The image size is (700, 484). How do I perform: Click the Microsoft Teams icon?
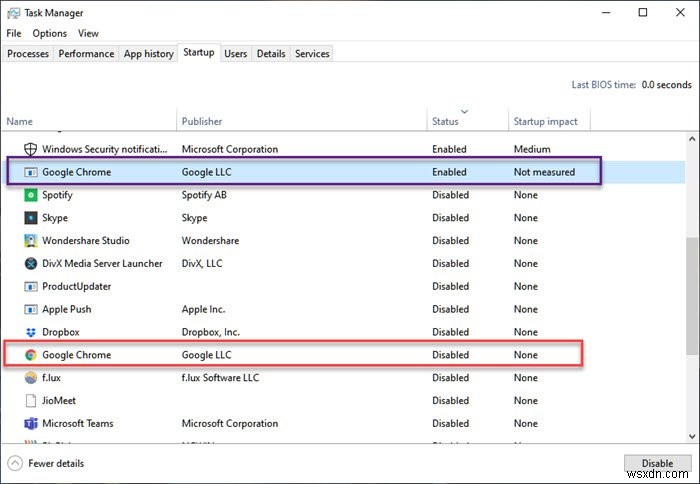tap(30, 423)
